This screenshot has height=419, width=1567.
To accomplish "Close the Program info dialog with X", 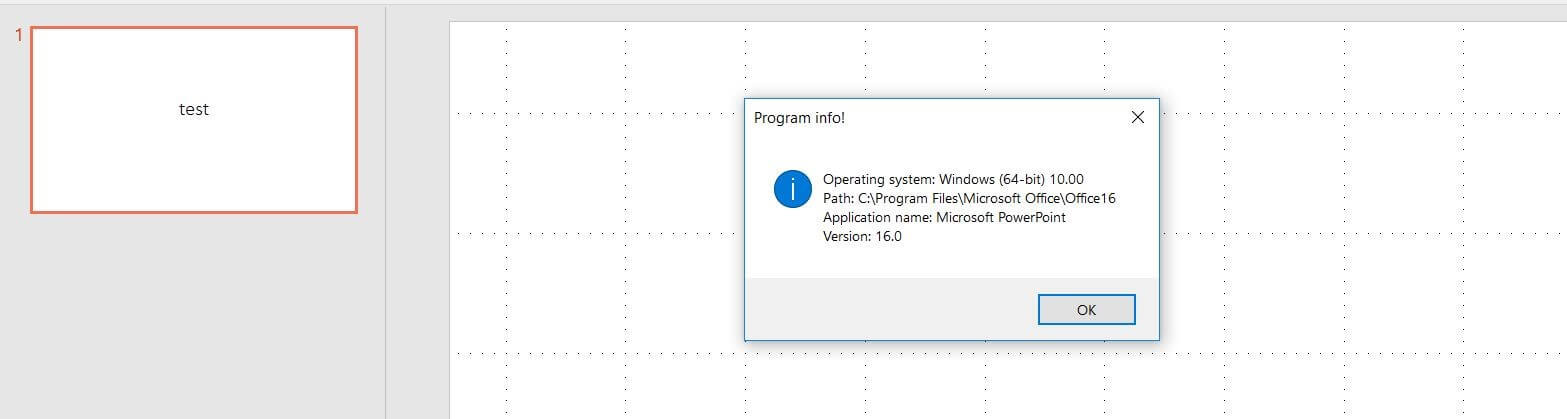I will click(1137, 118).
